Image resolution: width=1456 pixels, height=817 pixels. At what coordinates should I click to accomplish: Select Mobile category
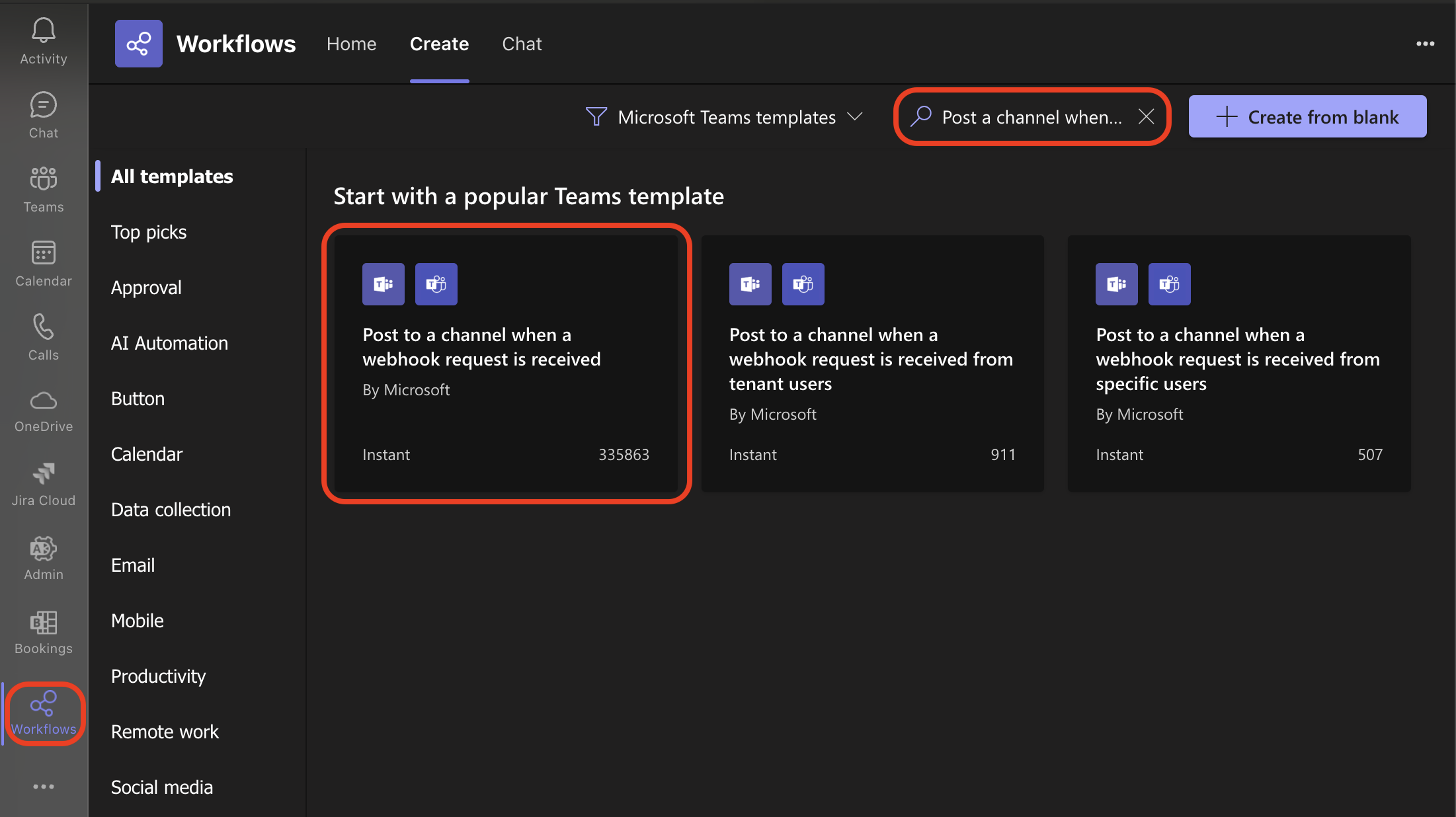[x=138, y=621]
